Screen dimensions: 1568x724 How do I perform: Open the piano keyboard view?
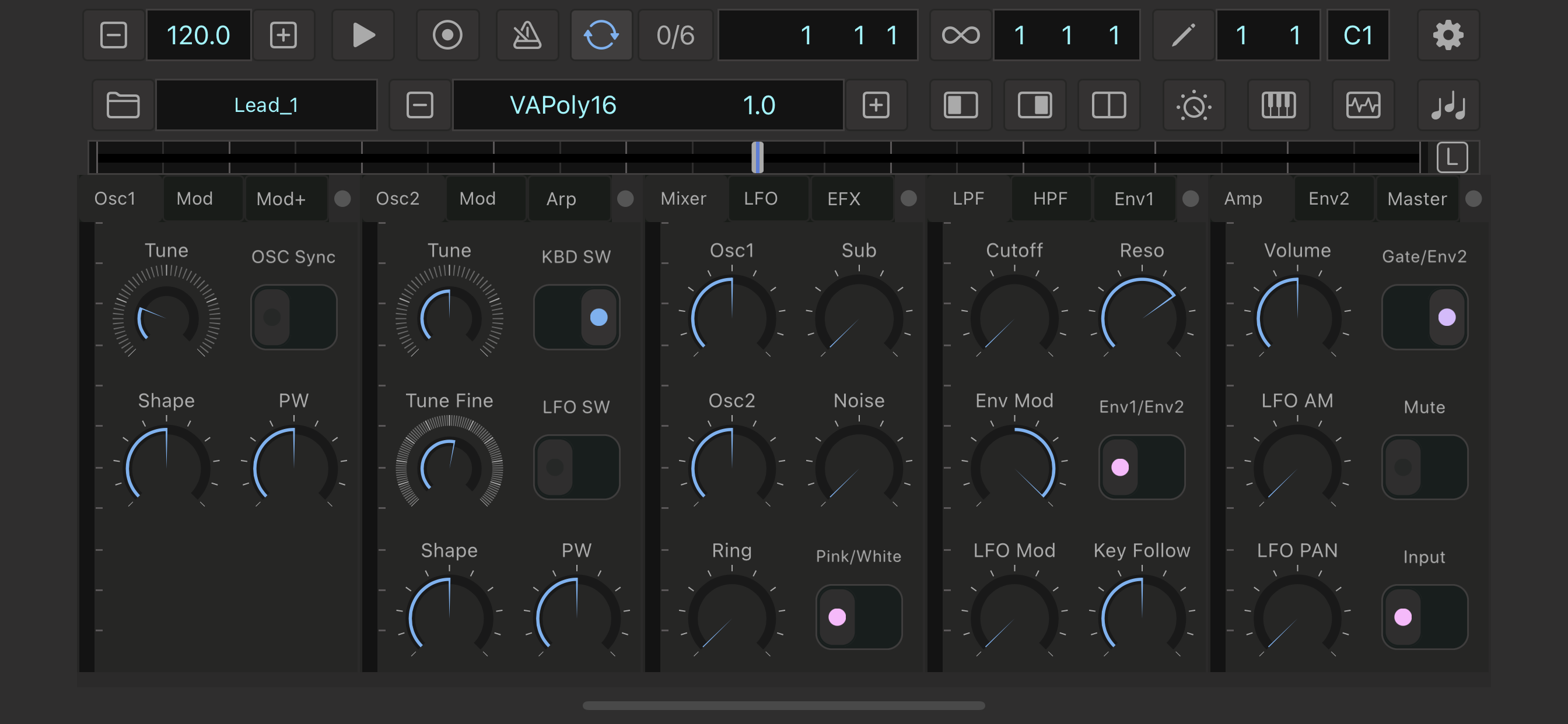pyautogui.click(x=1278, y=105)
